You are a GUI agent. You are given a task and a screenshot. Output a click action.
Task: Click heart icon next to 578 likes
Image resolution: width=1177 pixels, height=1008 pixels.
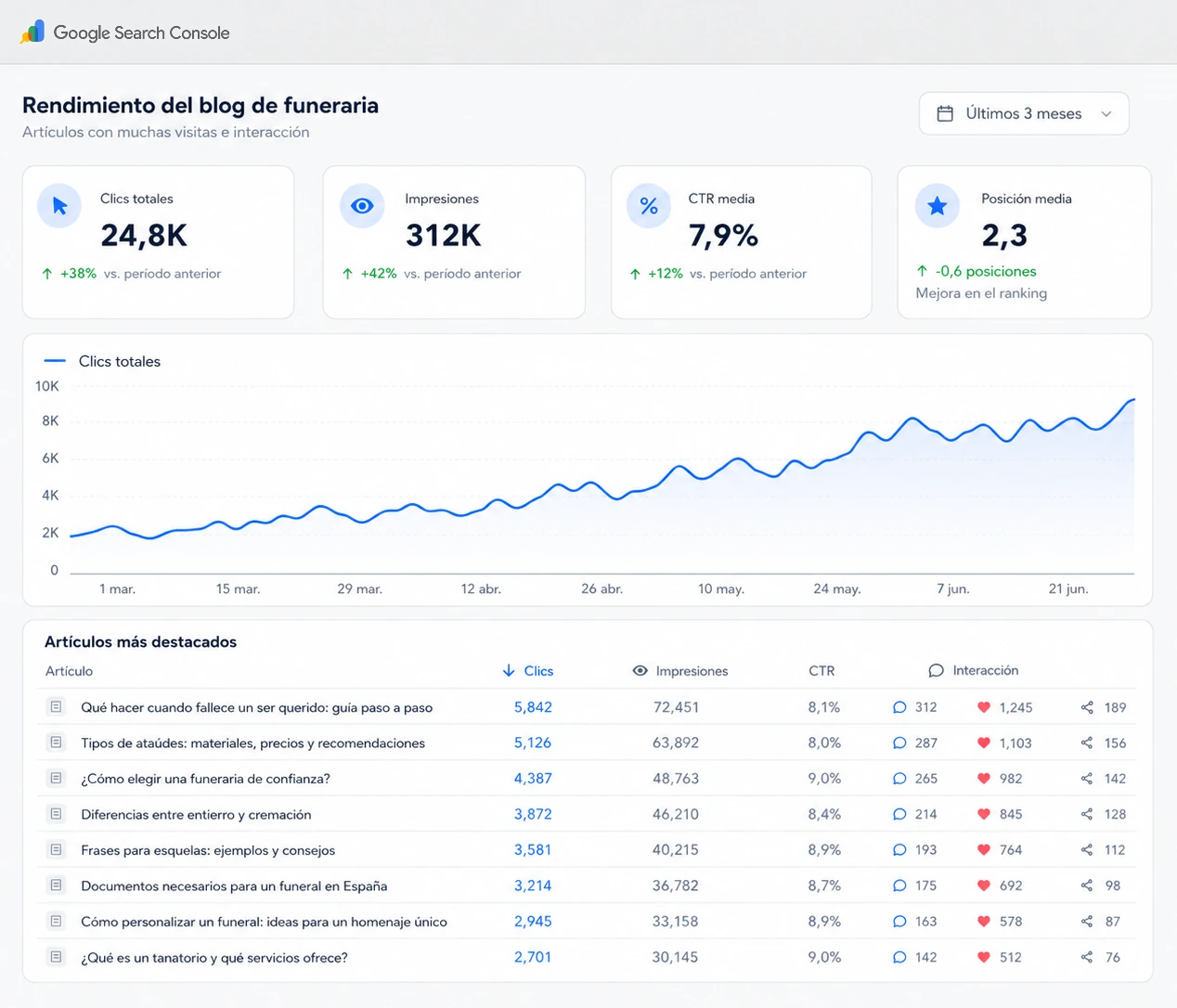pos(984,922)
